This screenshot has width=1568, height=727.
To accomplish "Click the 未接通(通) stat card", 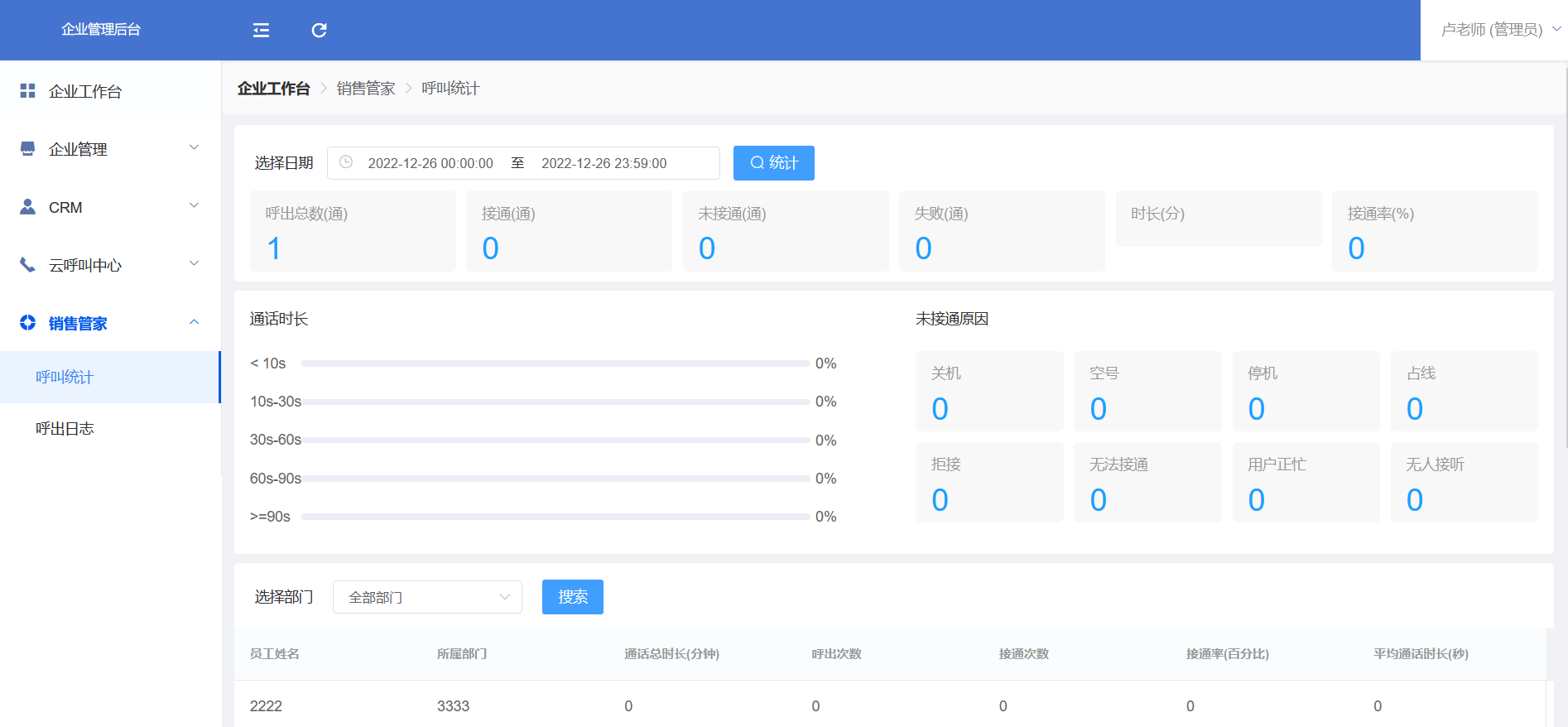I will [786, 231].
